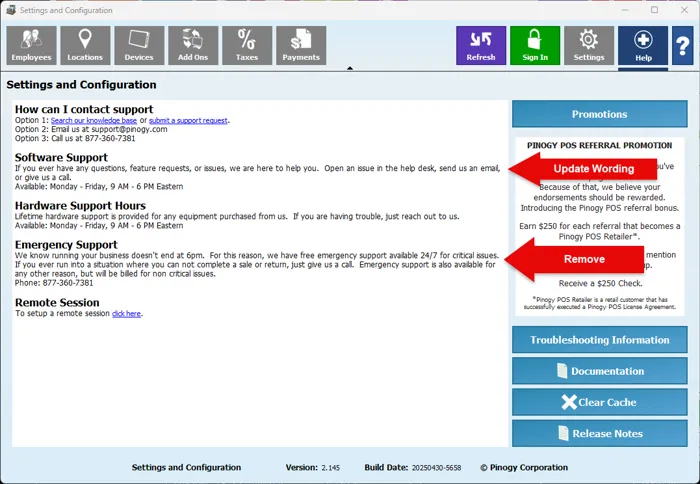Open the Documentation button

click(x=599, y=371)
